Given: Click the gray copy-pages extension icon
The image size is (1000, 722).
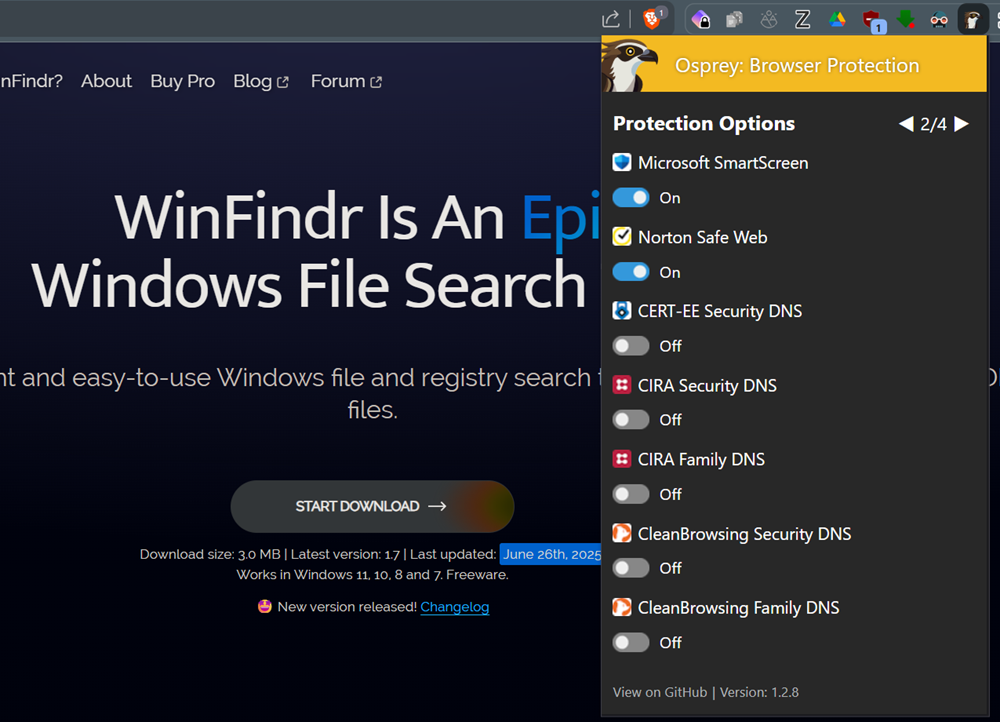Looking at the screenshot, I should 735,20.
